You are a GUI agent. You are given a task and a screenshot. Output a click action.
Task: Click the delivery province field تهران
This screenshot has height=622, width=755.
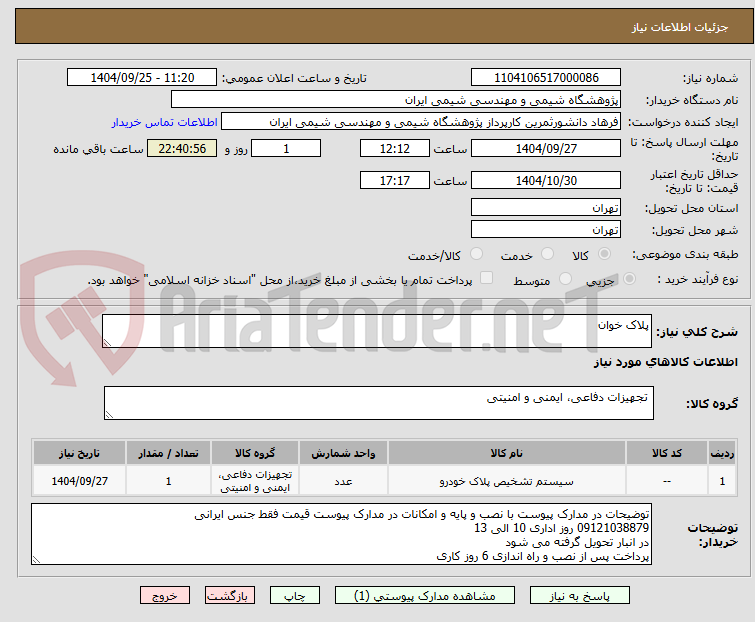(x=546, y=207)
